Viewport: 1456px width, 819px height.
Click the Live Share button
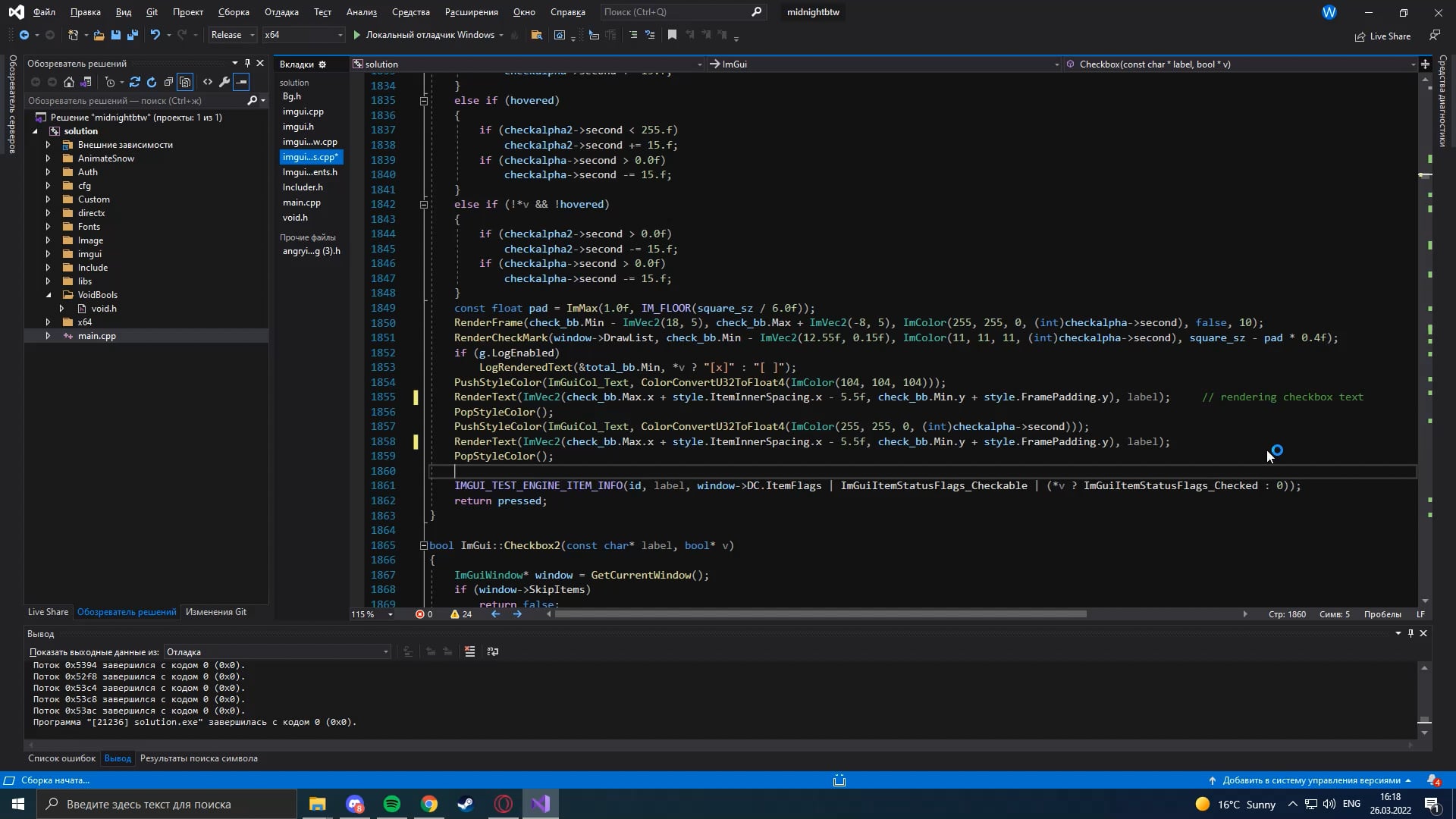tap(1382, 36)
